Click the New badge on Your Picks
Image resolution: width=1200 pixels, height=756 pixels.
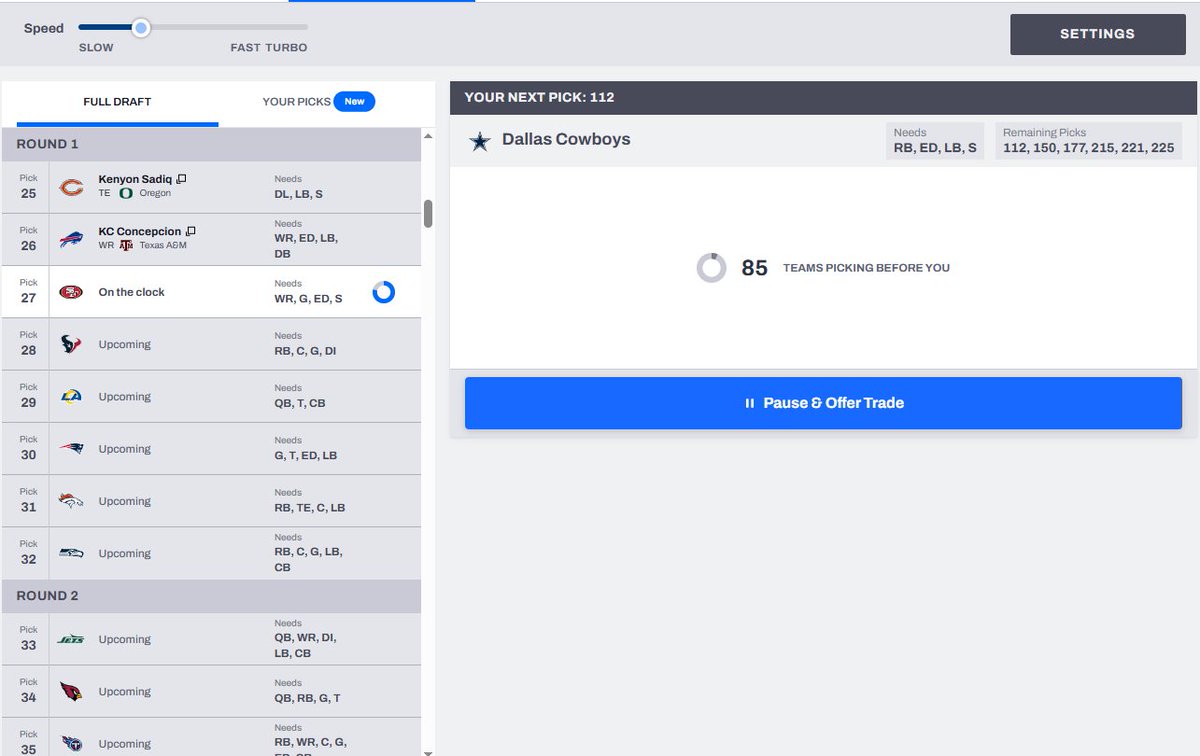coord(354,101)
